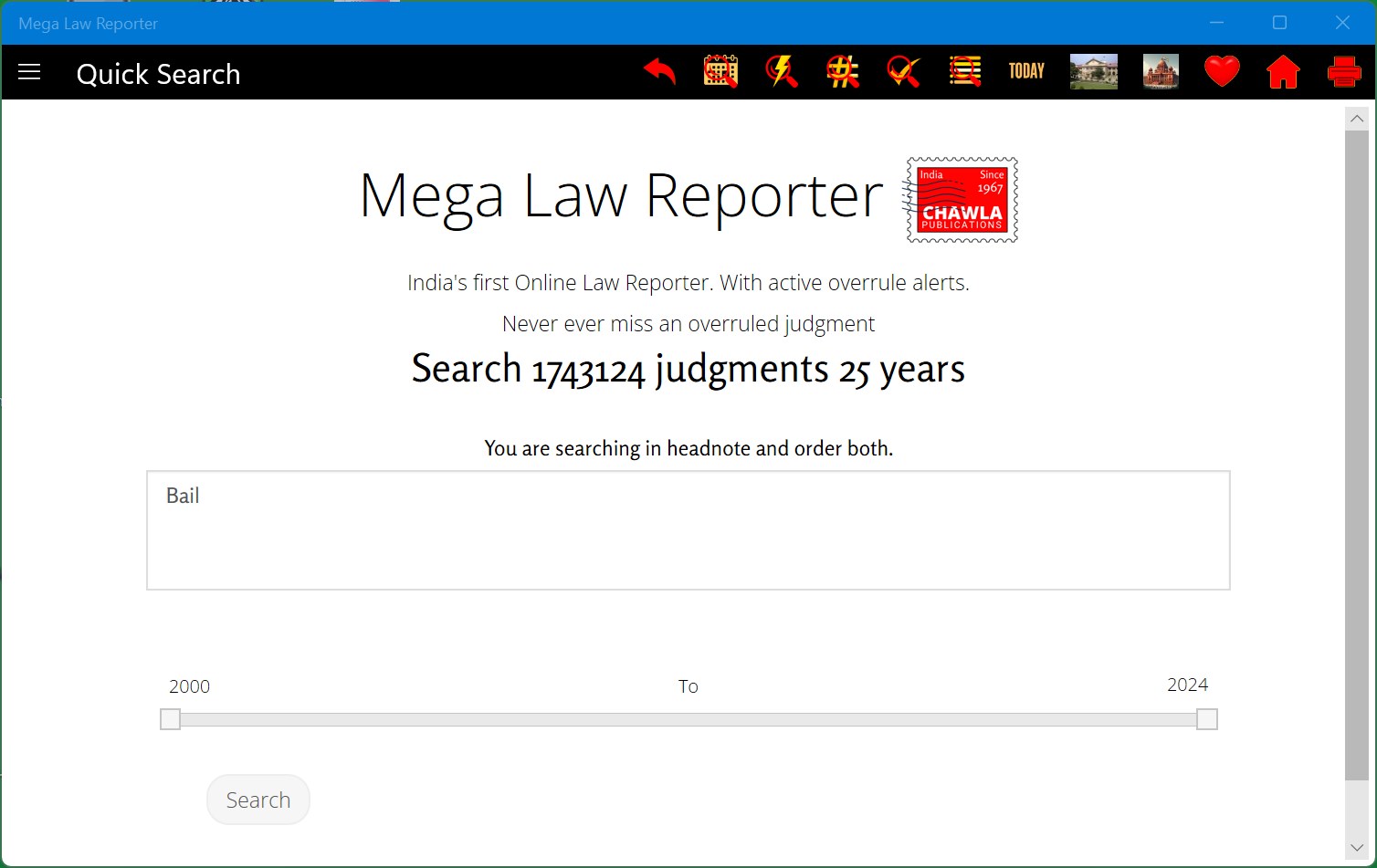Open the hamburger navigation menu
Viewport: 1377px width, 868px height.
pyautogui.click(x=29, y=72)
